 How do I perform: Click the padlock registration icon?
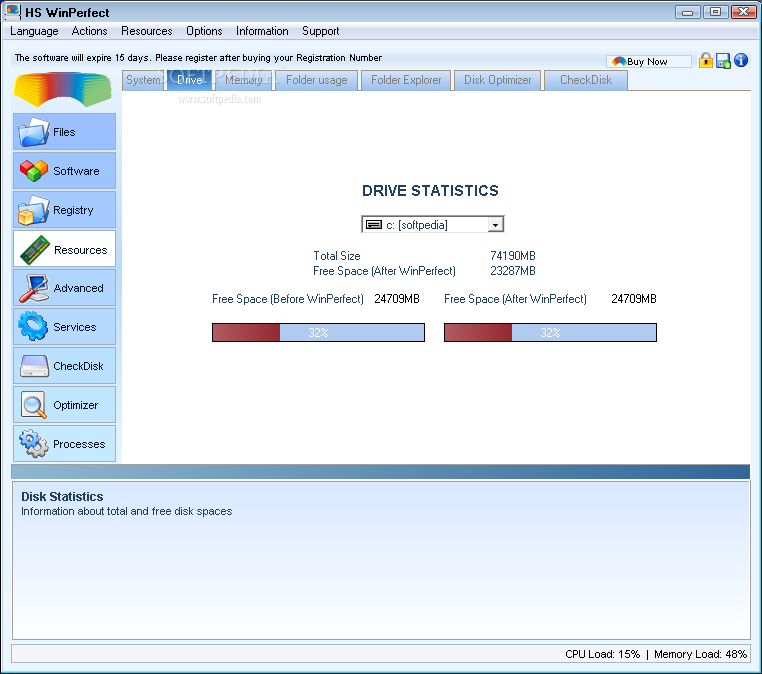coord(706,60)
